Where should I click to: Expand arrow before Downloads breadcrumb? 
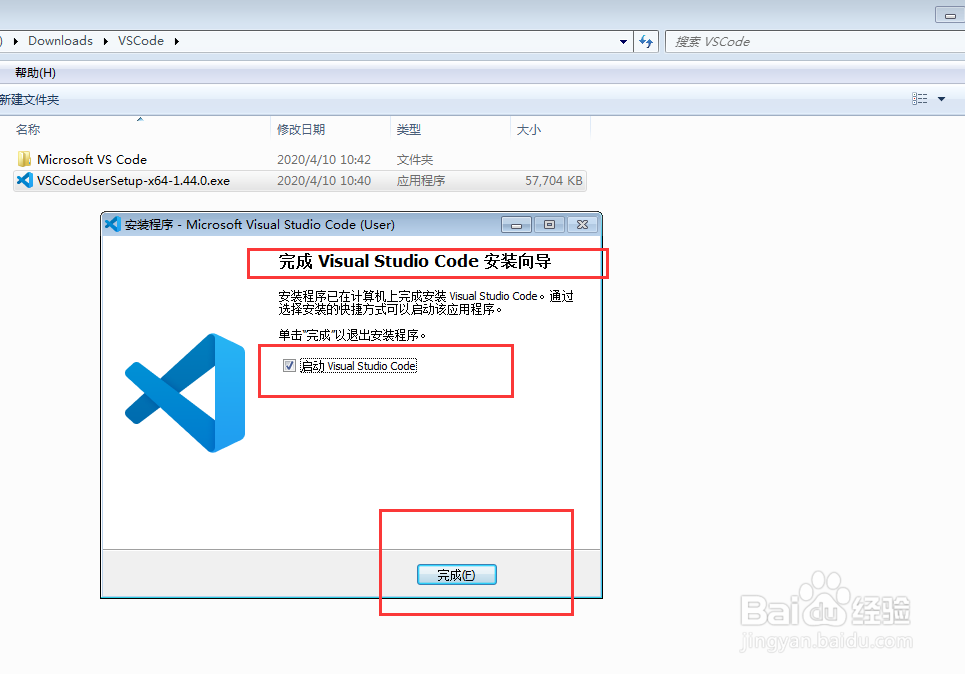click(16, 41)
